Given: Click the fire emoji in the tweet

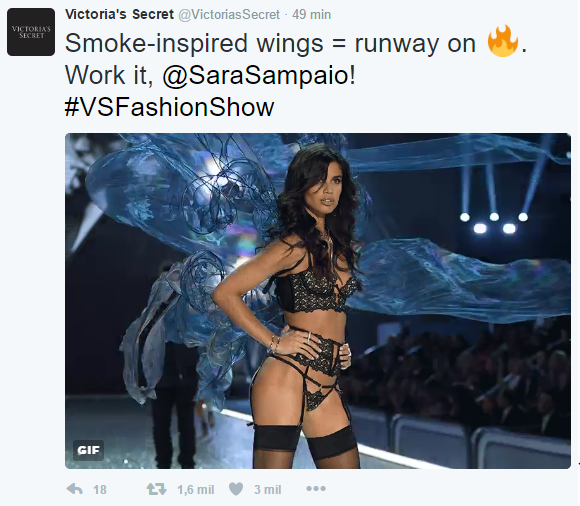Looking at the screenshot, I should (x=502, y=42).
